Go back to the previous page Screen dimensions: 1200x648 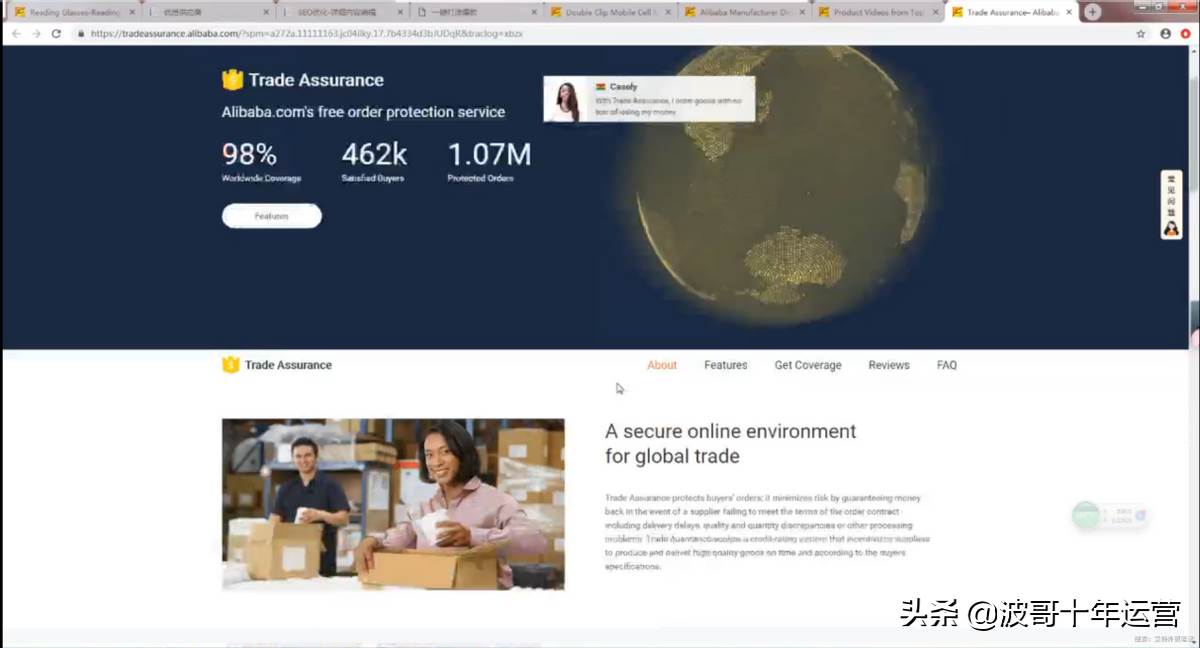(16, 33)
